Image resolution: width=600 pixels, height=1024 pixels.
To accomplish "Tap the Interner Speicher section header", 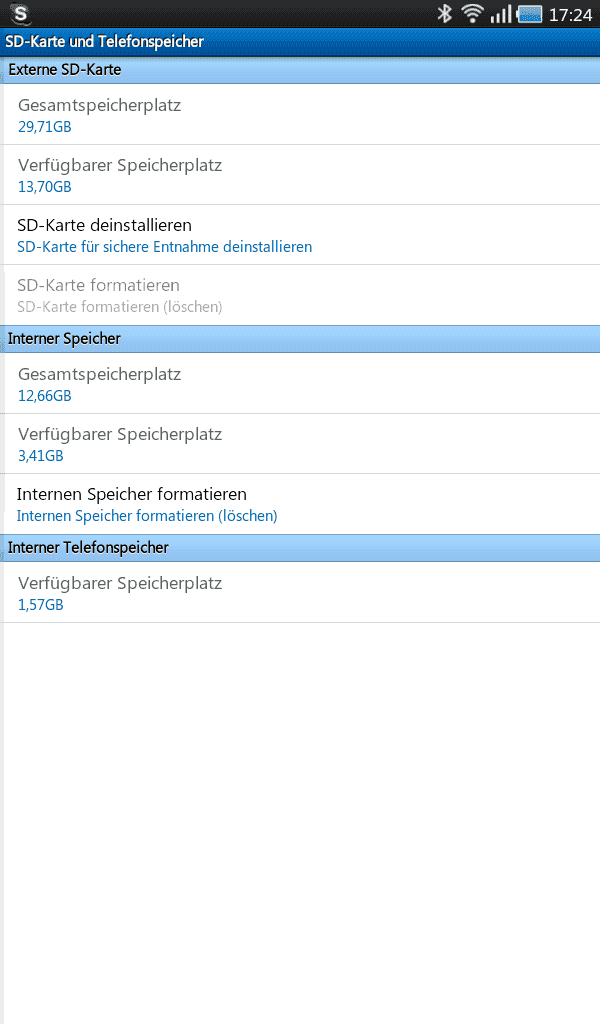I will (300, 339).
